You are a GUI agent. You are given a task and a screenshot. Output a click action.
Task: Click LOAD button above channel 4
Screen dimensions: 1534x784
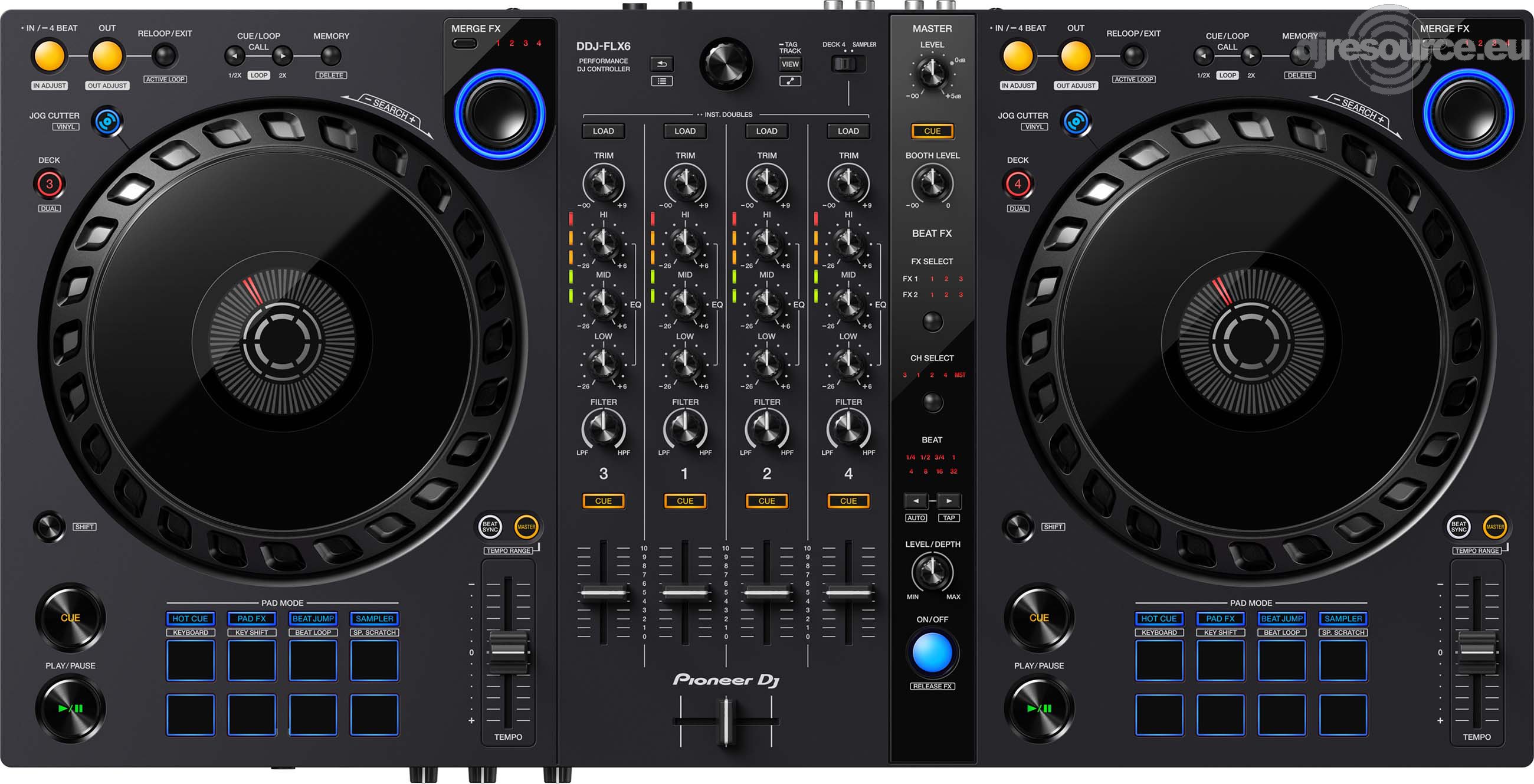pos(848,131)
